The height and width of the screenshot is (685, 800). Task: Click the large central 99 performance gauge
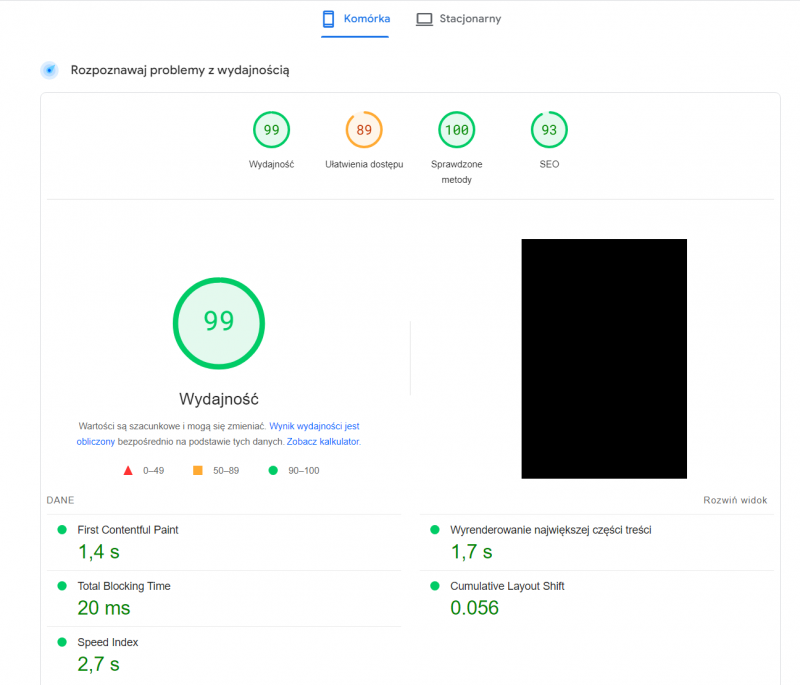(x=219, y=322)
